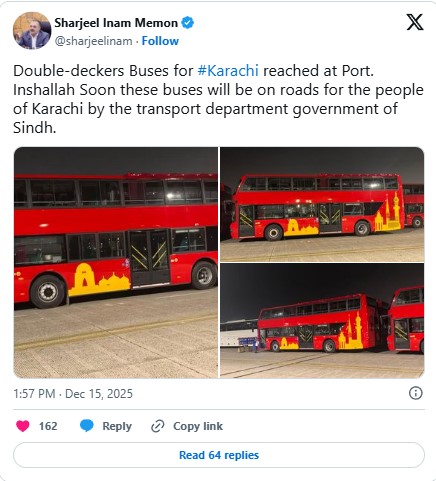
Task: Open the X logo icon
Action: pyautogui.click(x=415, y=22)
